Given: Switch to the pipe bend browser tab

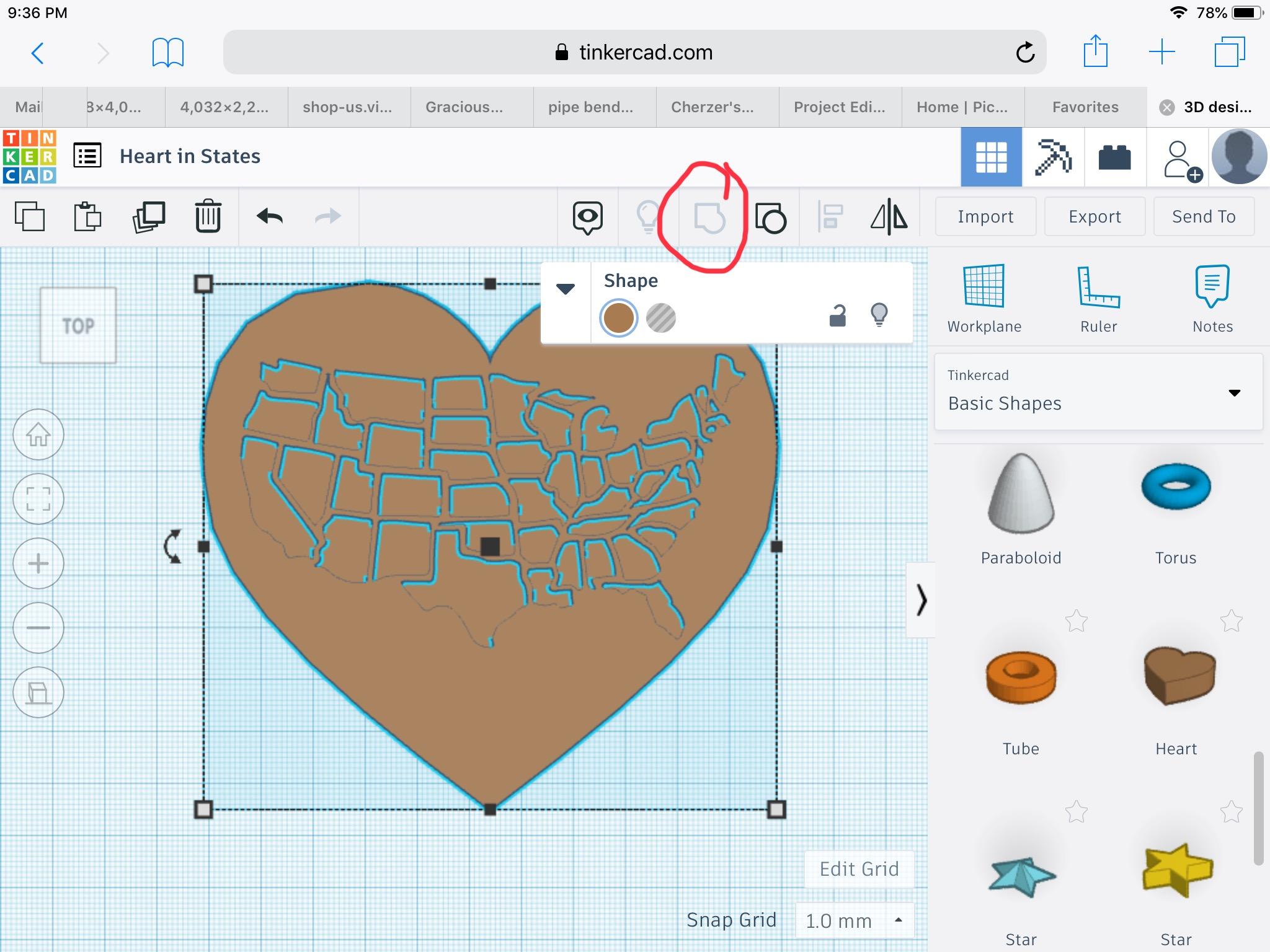Looking at the screenshot, I should [x=590, y=107].
